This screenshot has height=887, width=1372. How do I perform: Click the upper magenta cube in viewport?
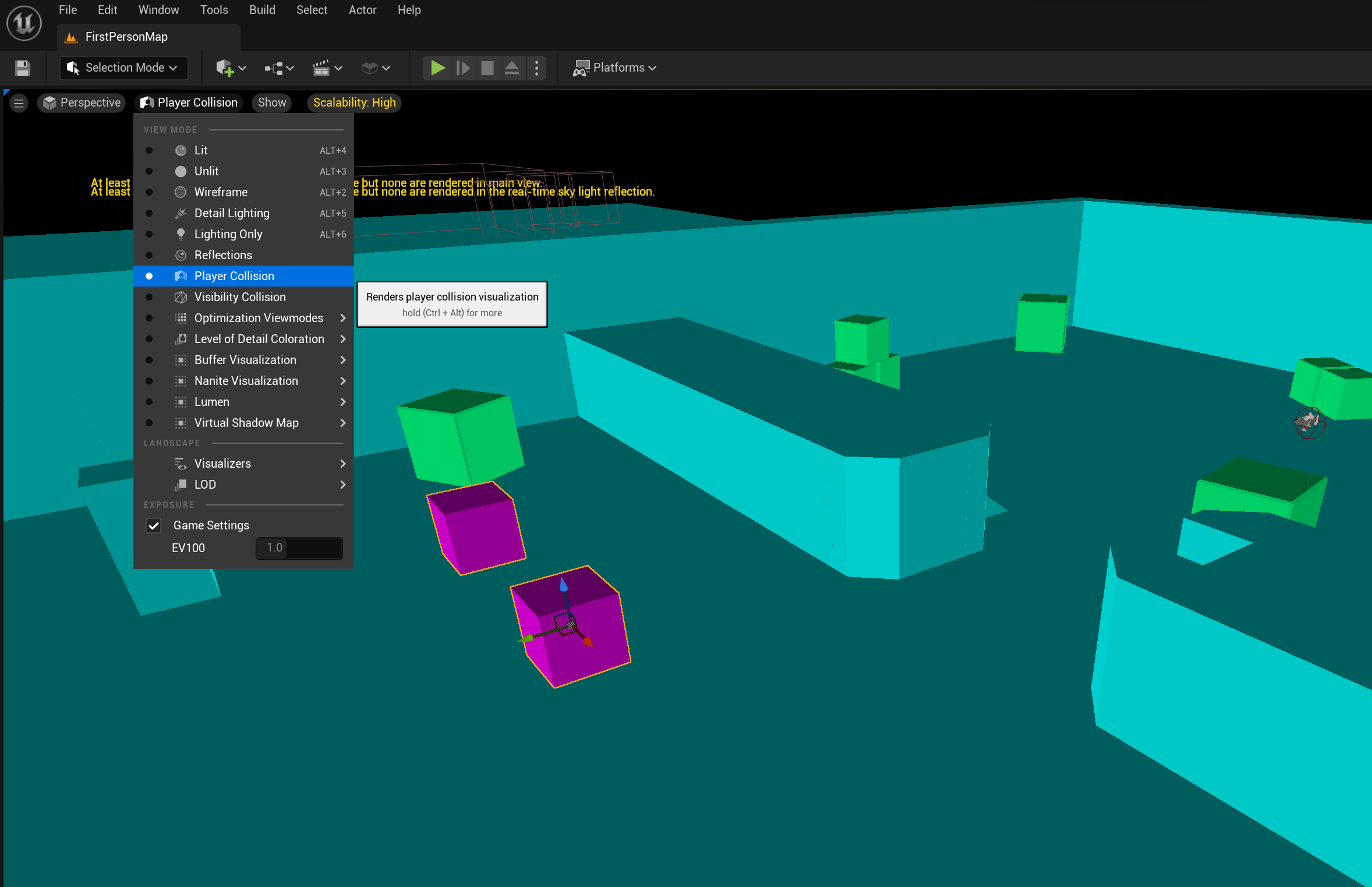point(476,528)
